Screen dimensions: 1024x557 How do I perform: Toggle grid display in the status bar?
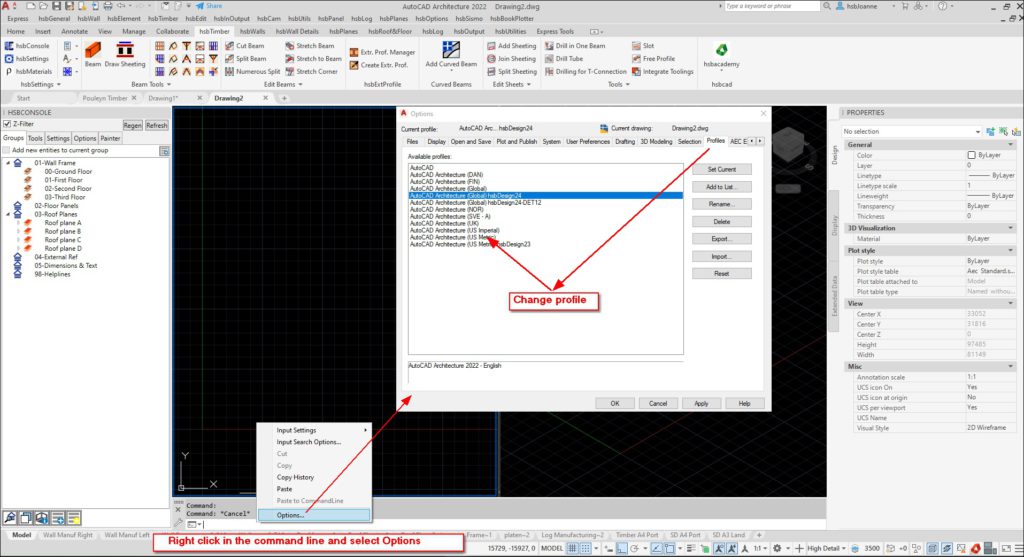(572, 549)
